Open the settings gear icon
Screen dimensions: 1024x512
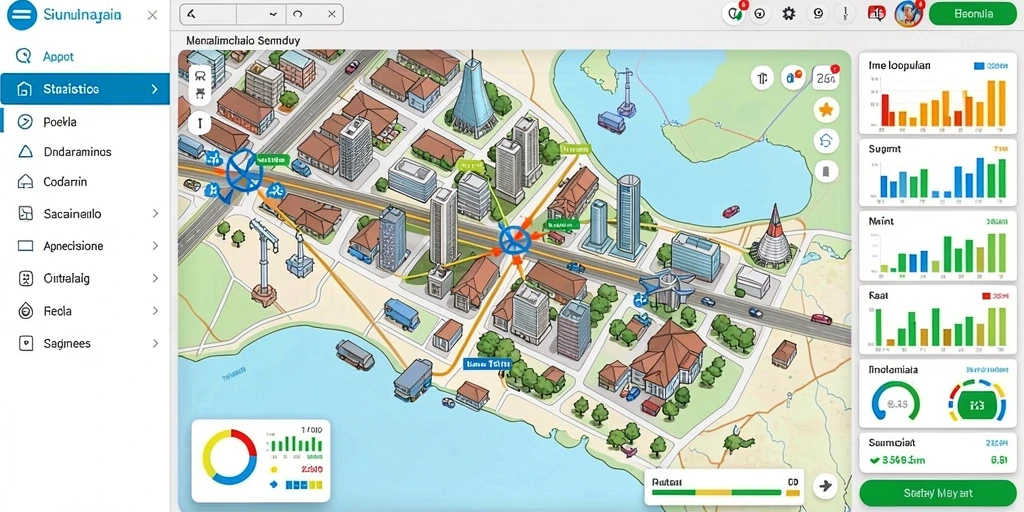789,14
